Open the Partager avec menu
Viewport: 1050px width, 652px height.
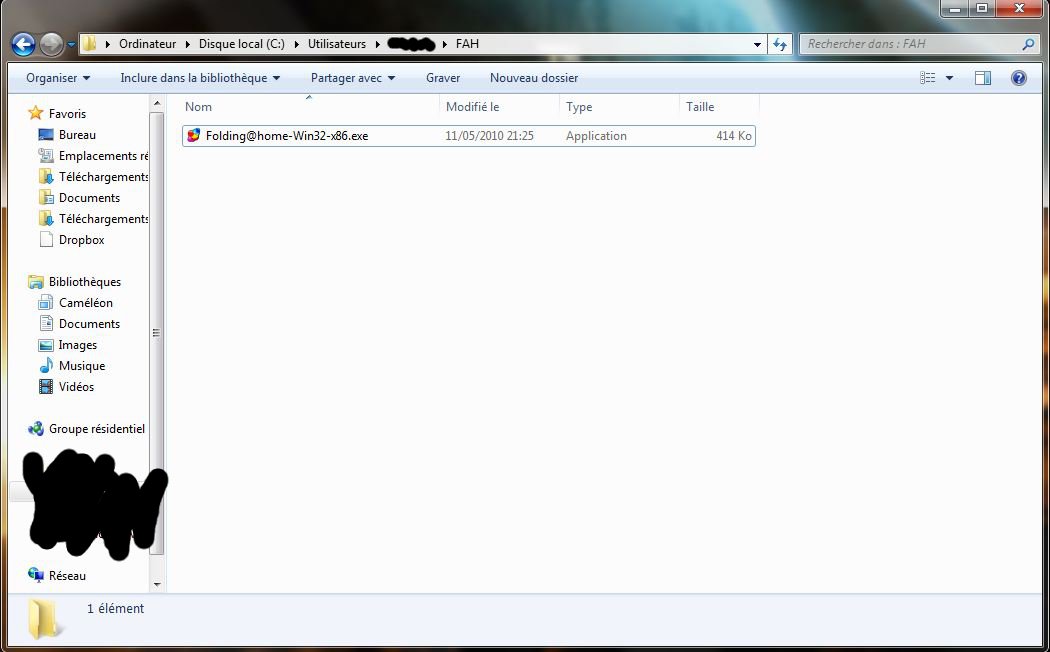(x=353, y=78)
